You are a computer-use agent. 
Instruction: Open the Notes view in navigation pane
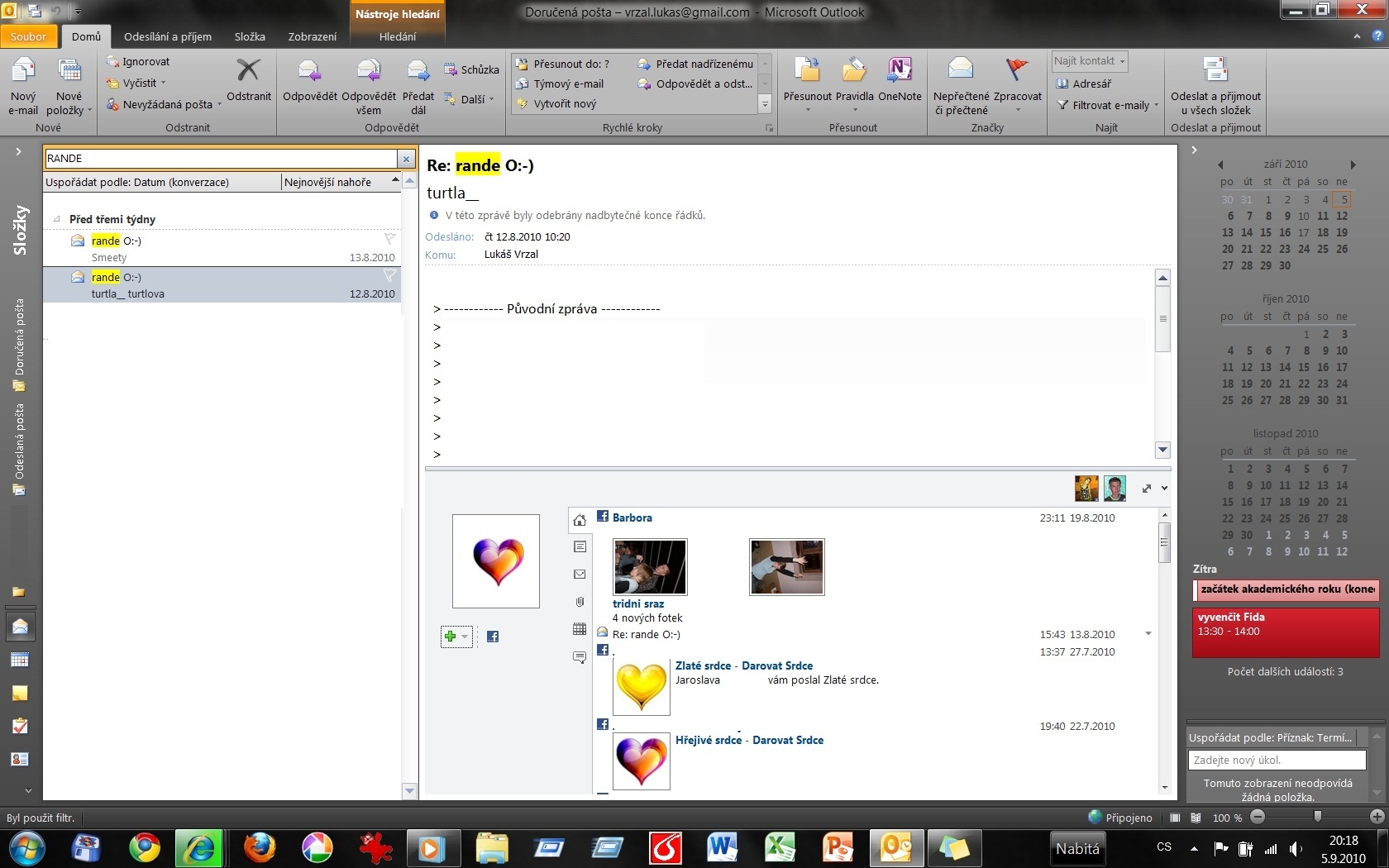coord(20,693)
